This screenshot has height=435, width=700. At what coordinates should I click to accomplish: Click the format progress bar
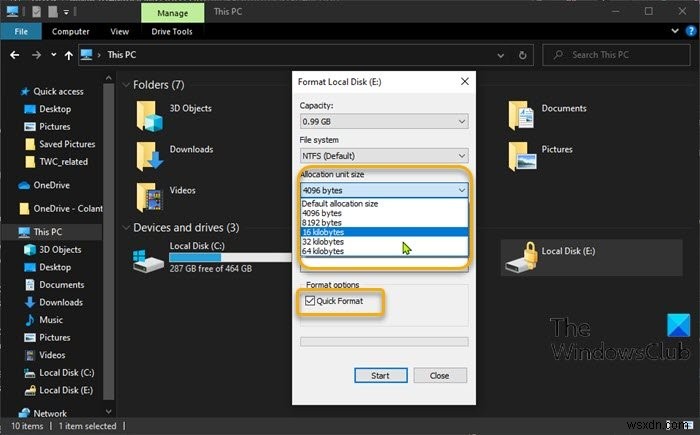384,342
